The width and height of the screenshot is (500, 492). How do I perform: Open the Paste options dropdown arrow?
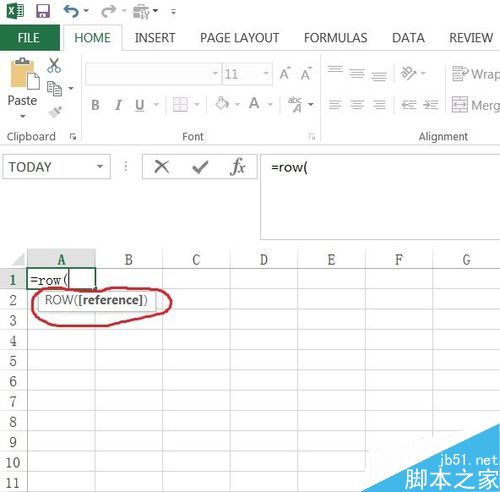coord(23,116)
